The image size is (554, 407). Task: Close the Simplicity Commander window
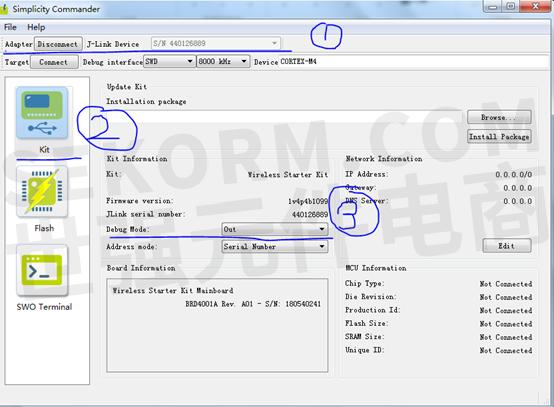tap(536, 6)
